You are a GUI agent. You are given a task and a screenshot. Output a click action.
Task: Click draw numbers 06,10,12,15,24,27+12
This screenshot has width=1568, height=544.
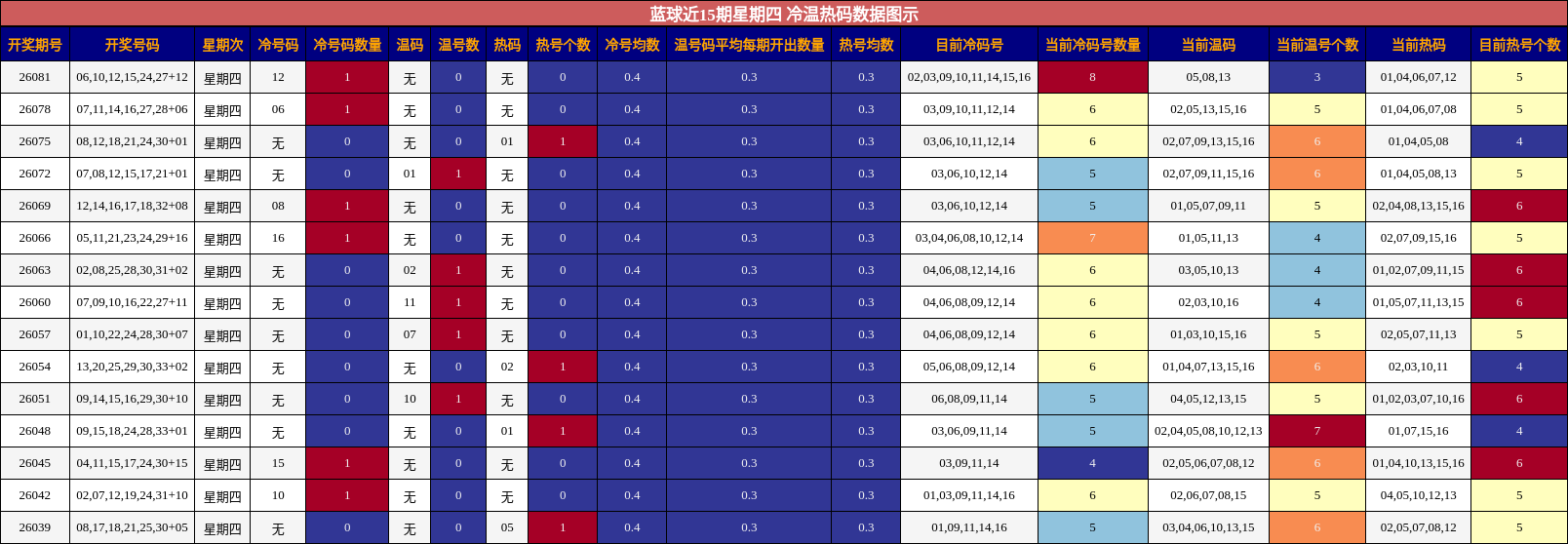pyautogui.click(x=132, y=77)
